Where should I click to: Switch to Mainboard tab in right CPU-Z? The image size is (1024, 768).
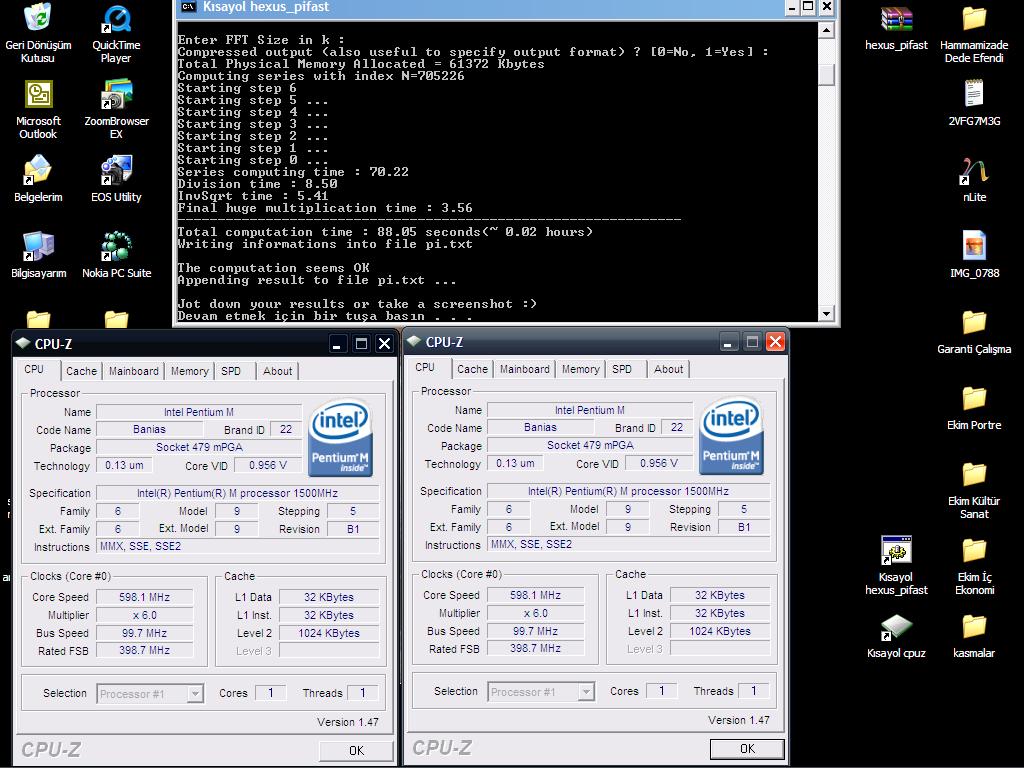(524, 369)
